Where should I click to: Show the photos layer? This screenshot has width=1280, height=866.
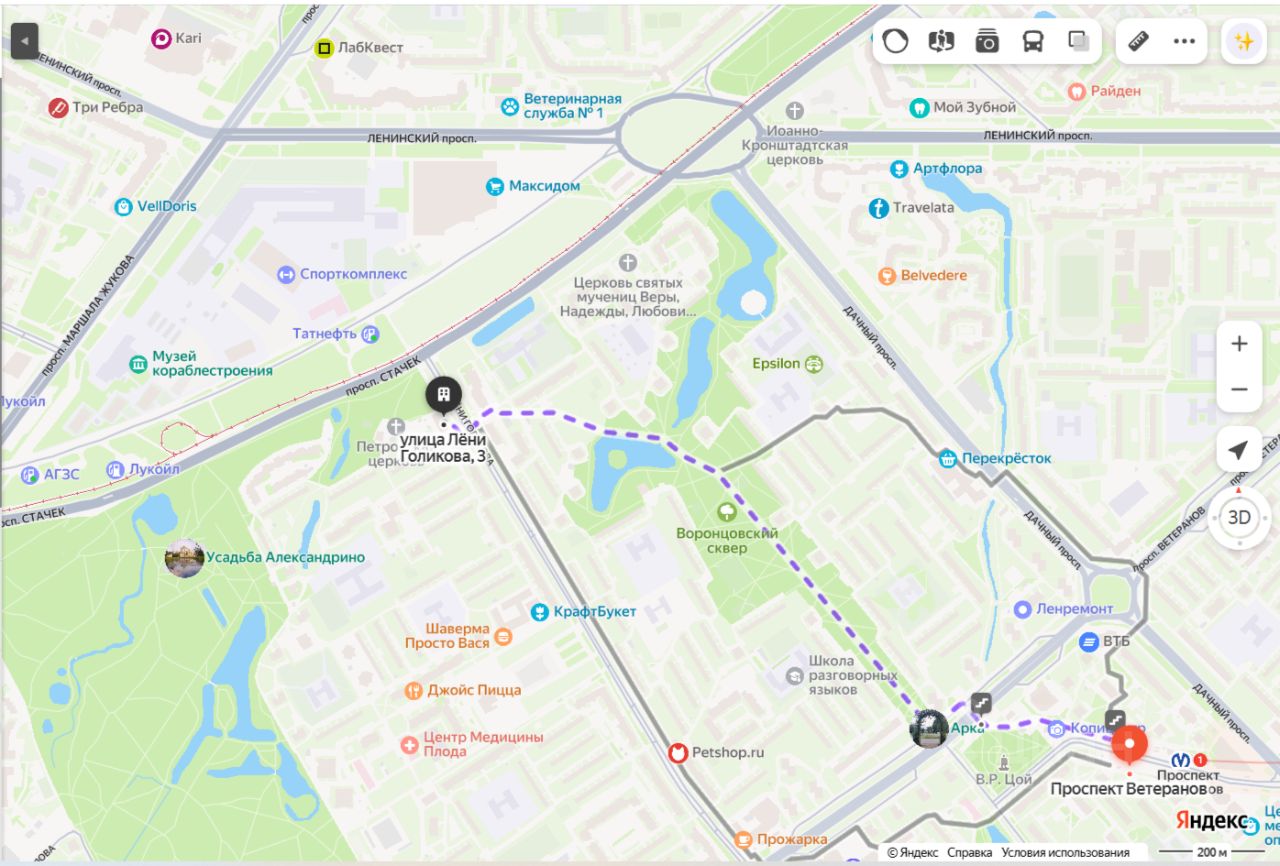987,41
